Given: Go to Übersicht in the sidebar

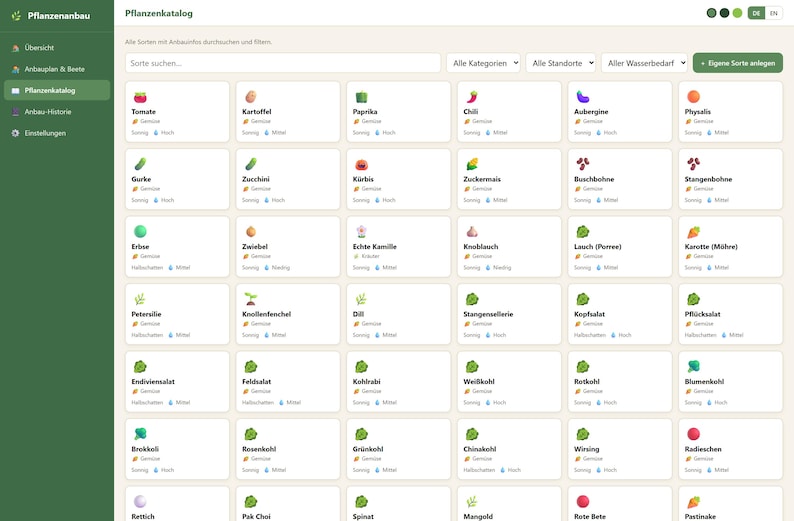Looking at the screenshot, I should coord(57,48).
